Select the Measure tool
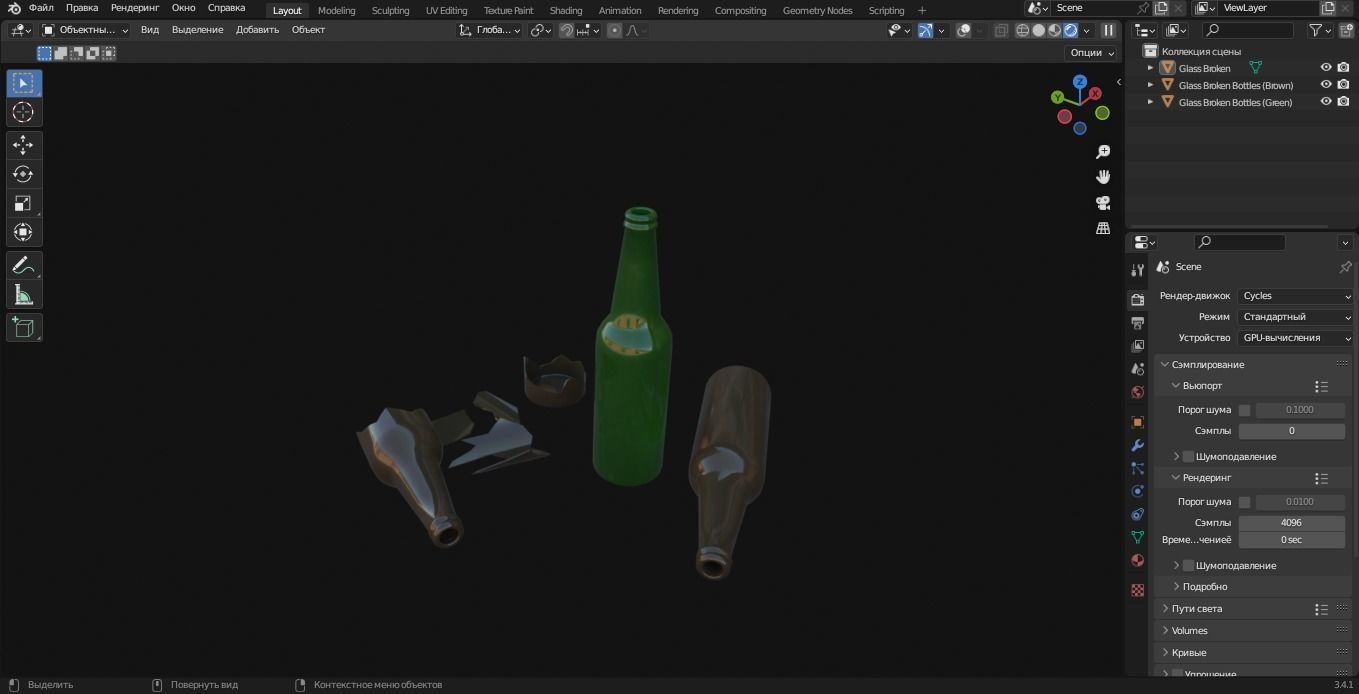 point(22,294)
